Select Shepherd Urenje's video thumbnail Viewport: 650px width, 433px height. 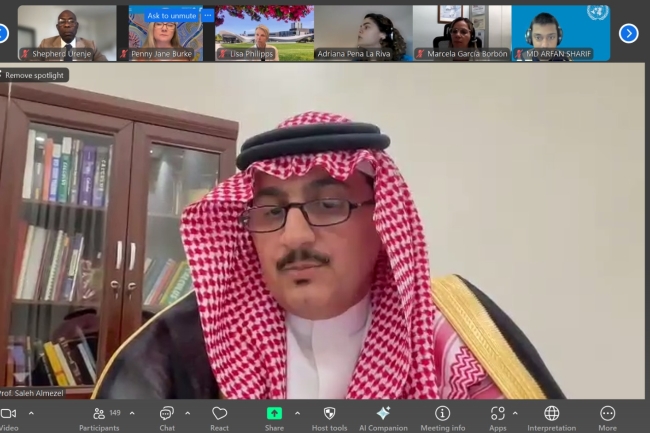[67, 33]
